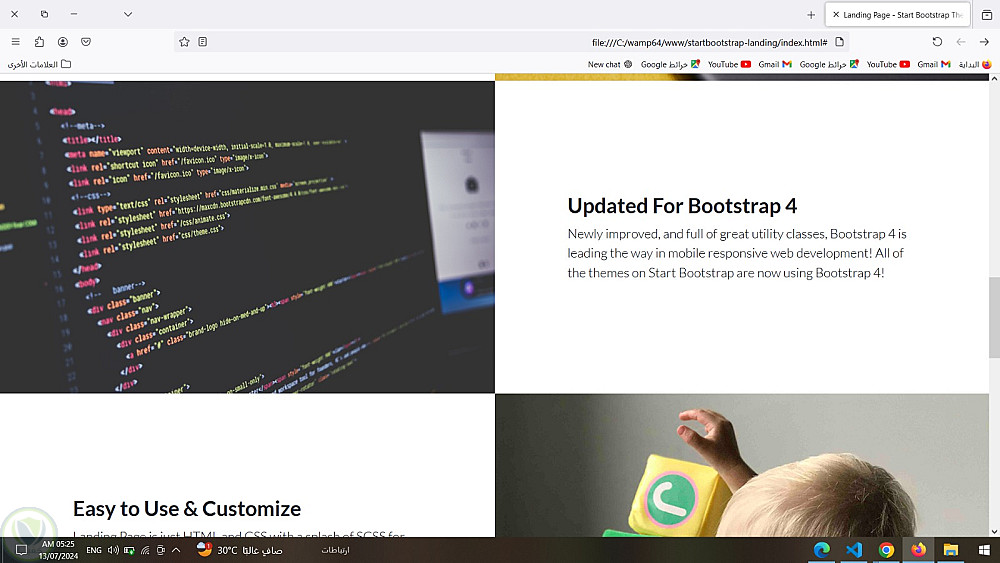Open the Firefox hamburger application menu
This screenshot has height=563, width=1000.
(15, 41)
